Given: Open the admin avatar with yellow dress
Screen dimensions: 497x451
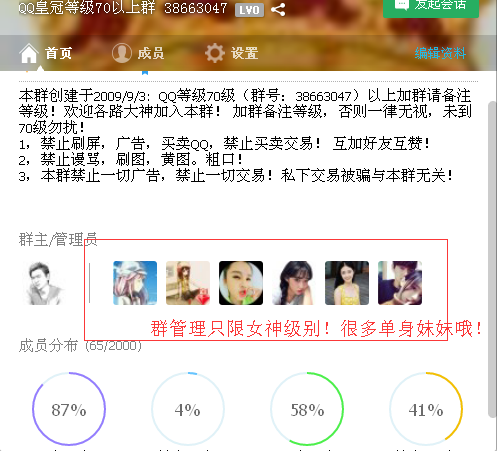Looking at the screenshot, I should pos(347,283).
